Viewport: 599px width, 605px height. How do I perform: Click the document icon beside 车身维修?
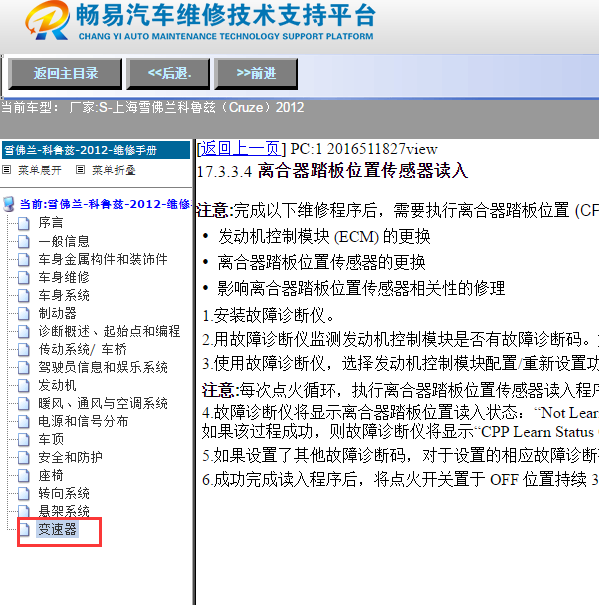pyautogui.click(x=24, y=277)
